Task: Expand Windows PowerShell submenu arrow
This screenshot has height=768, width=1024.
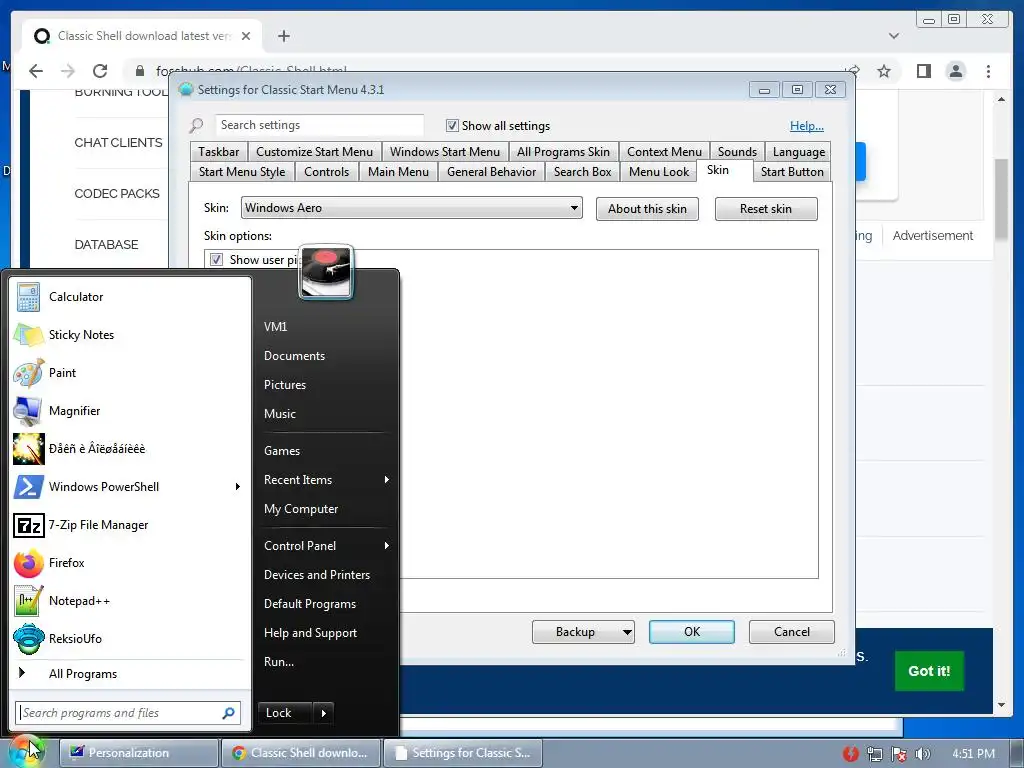Action: pyautogui.click(x=238, y=487)
